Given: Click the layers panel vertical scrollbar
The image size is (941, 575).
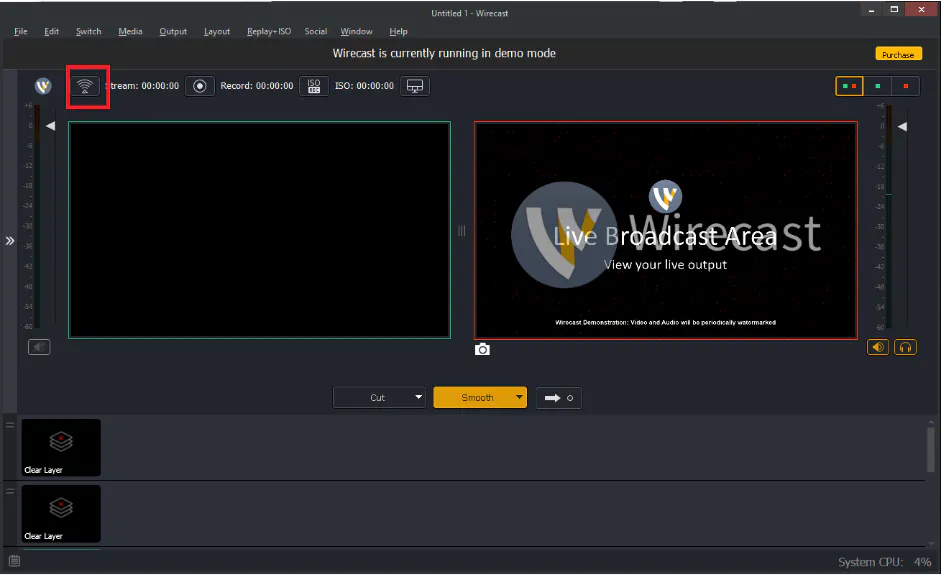Looking at the screenshot, I should click(x=931, y=450).
